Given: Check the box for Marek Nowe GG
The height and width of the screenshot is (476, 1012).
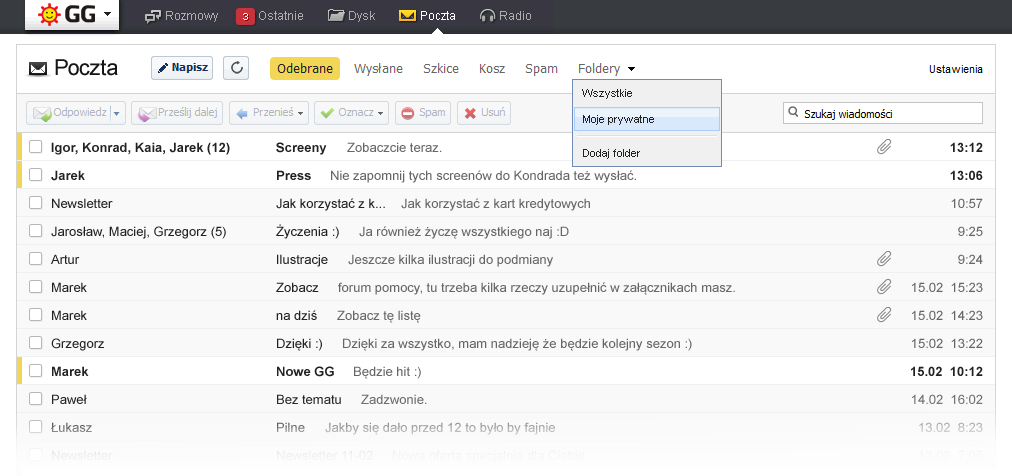Looking at the screenshot, I should point(35,371).
